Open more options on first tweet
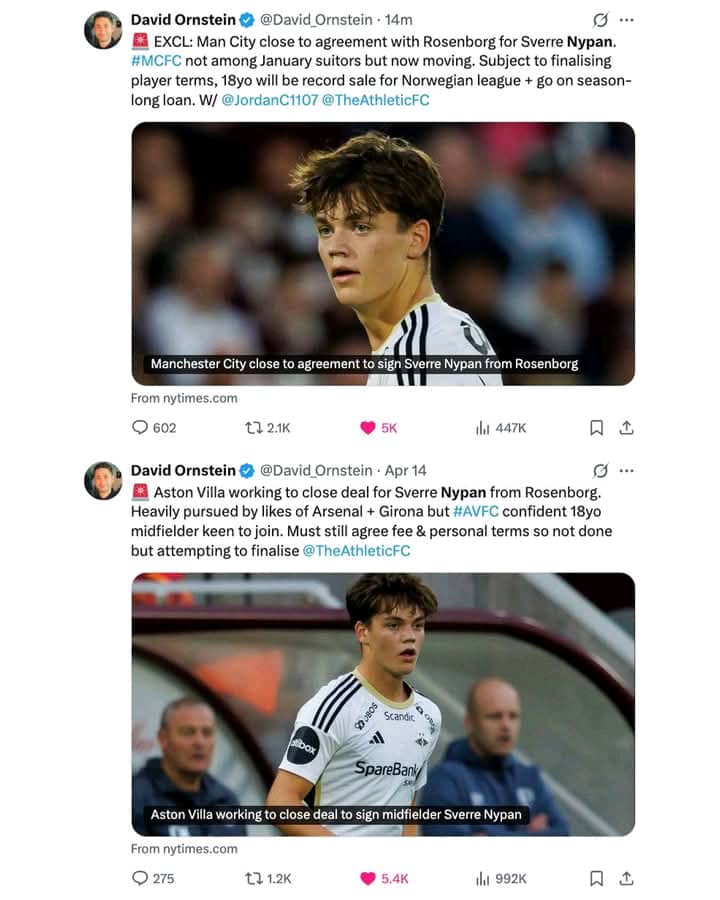The height and width of the screenshot is (900, 720). pyautogui.click(x=626, y=20)
